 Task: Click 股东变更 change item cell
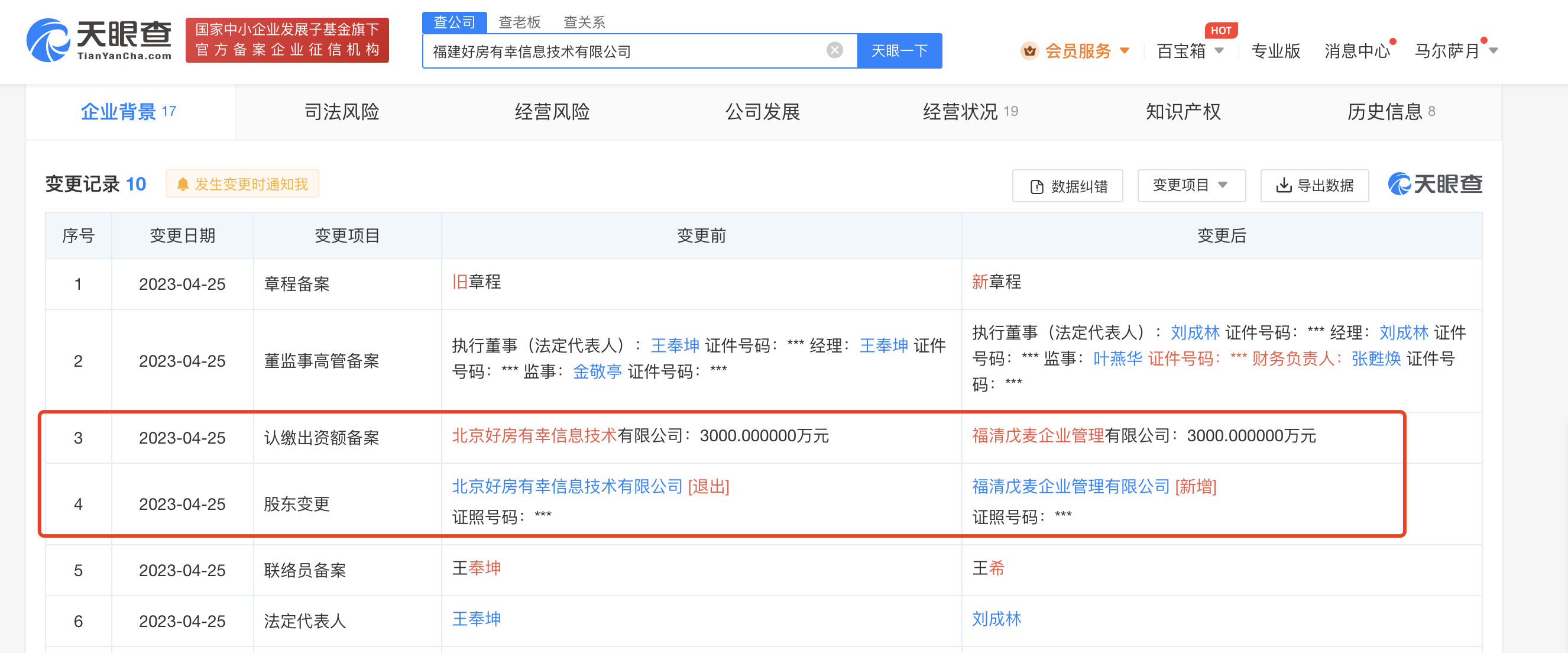347,504
